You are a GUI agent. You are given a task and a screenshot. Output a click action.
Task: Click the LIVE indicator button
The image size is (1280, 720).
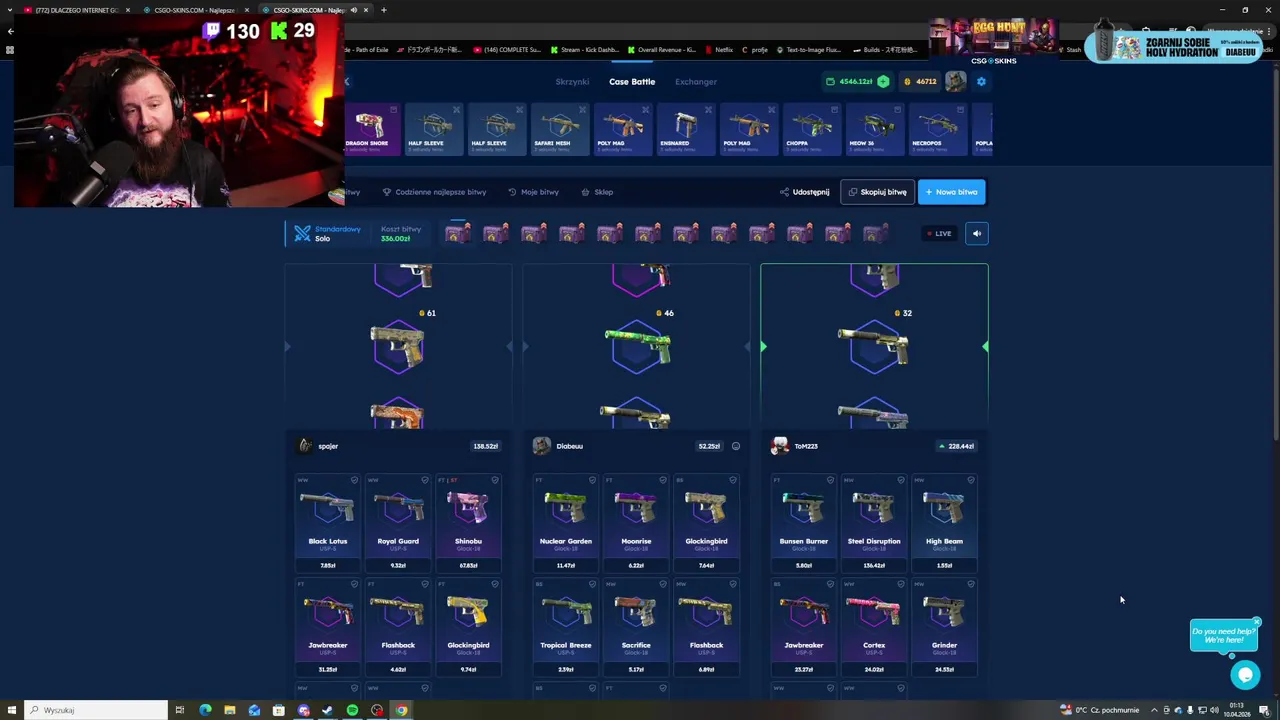(x=939, y=234)
